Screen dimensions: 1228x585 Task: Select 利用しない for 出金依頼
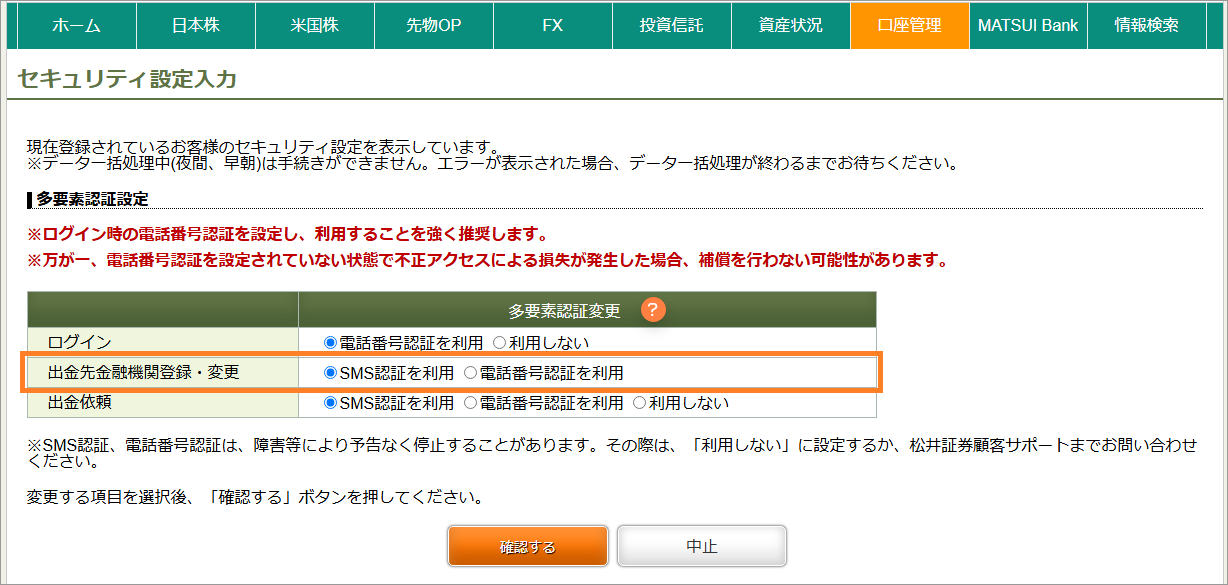pyautogui.click(x=639, y=403)
